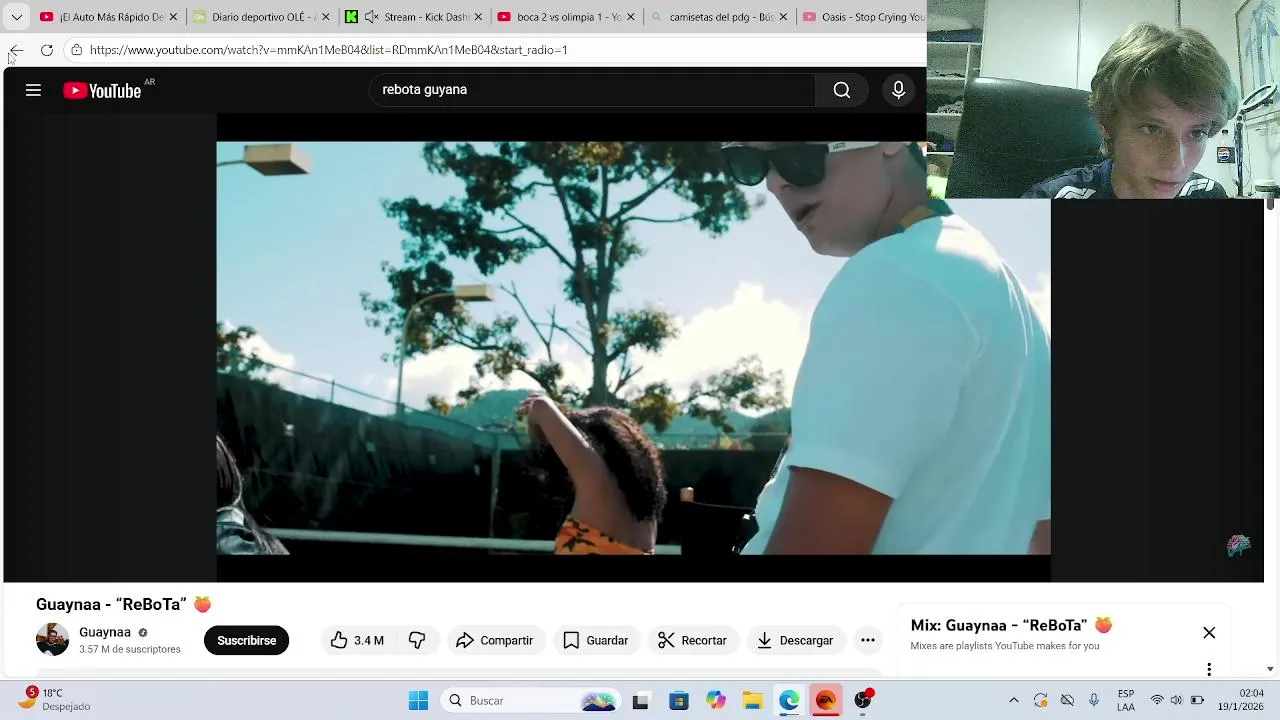Save the video with Guardar
The width and height of the screenshot is (1280, 720).
(x=595, y=640)
